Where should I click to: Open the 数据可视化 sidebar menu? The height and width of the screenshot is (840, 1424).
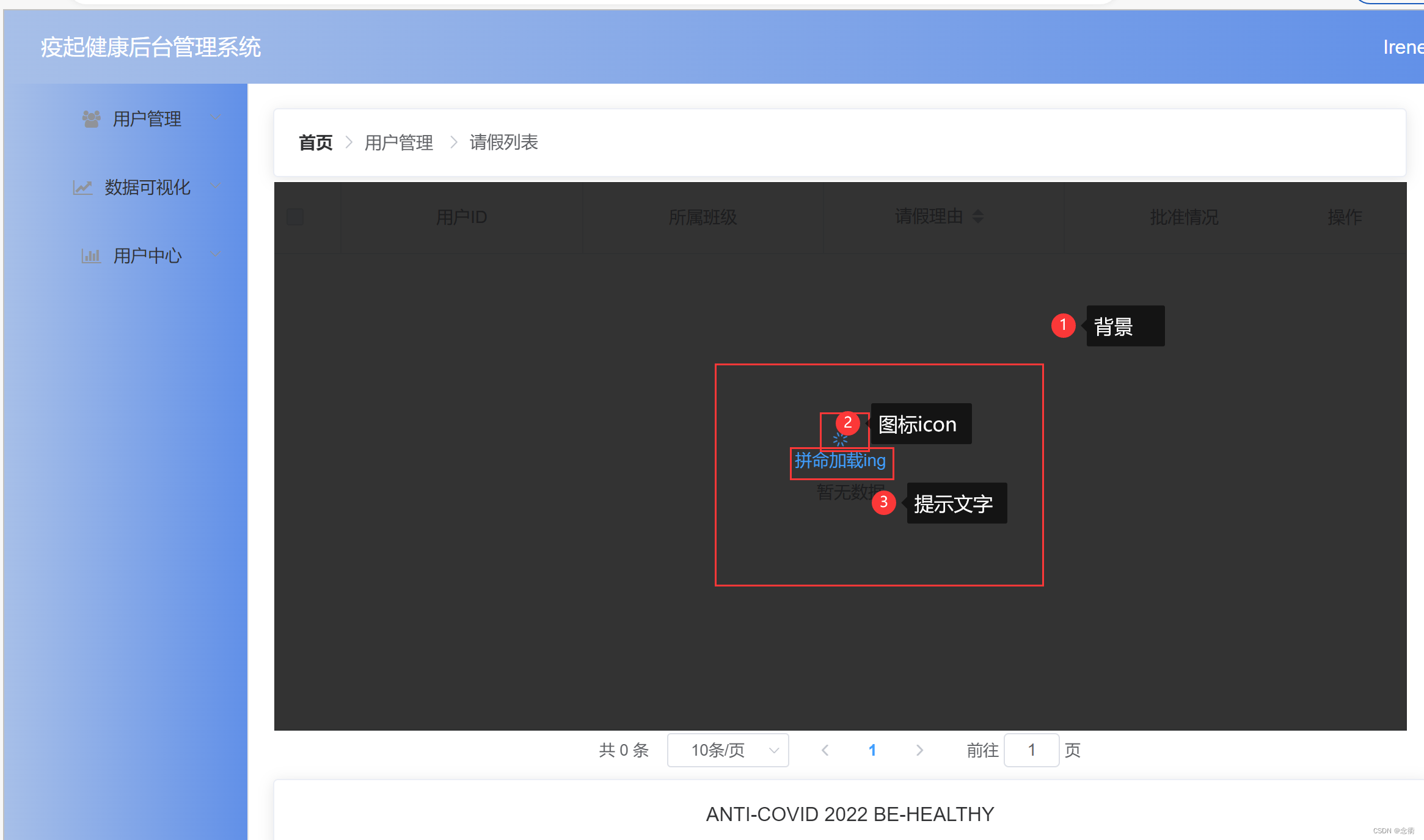(x=147, y=187)
